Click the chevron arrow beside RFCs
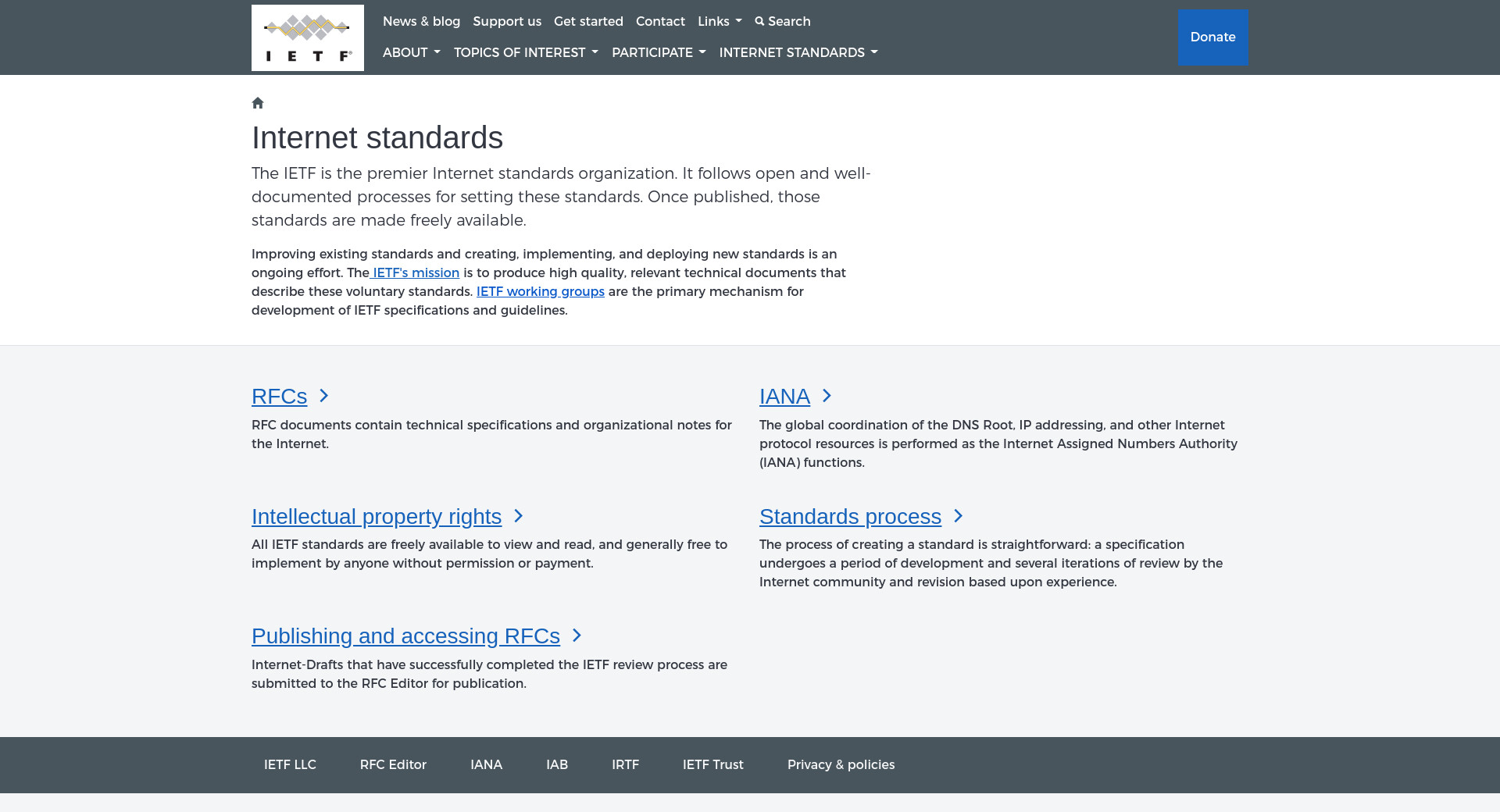Viewport: 1500px width, 812px height. click(x=323, y=396)
